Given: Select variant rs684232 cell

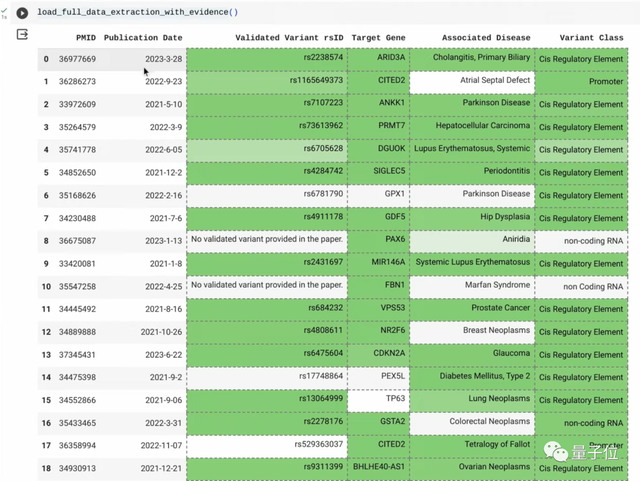Looking at the screenshot, I should click(x=267, y=310).
